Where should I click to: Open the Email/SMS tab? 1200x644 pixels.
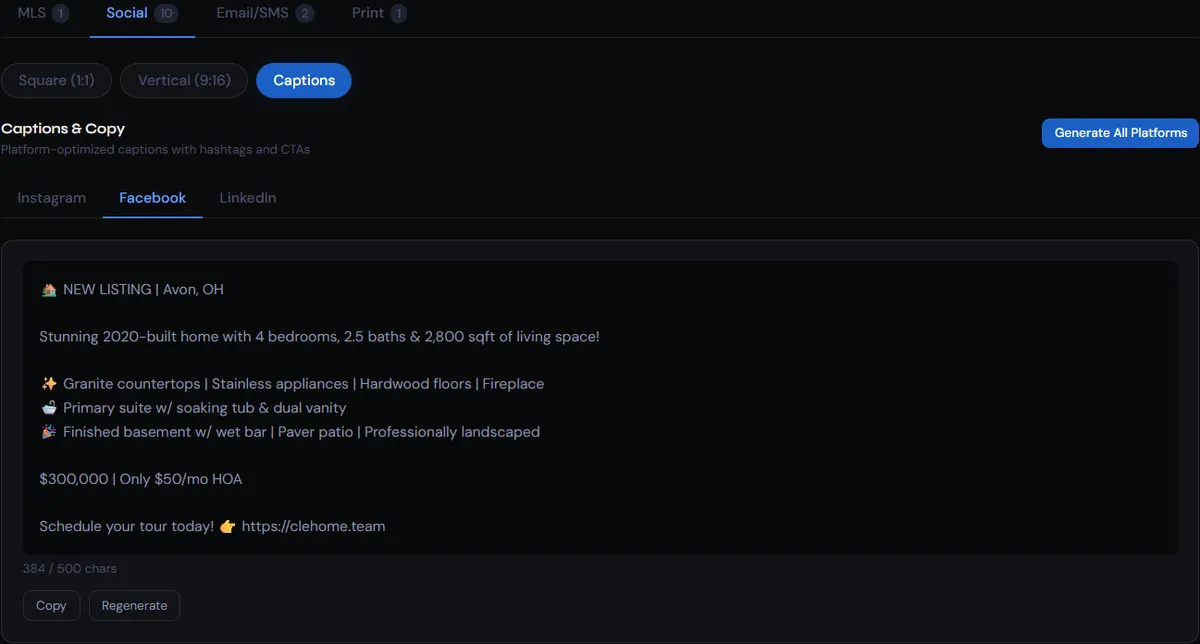pyautogui.click(x=264, y=13)
